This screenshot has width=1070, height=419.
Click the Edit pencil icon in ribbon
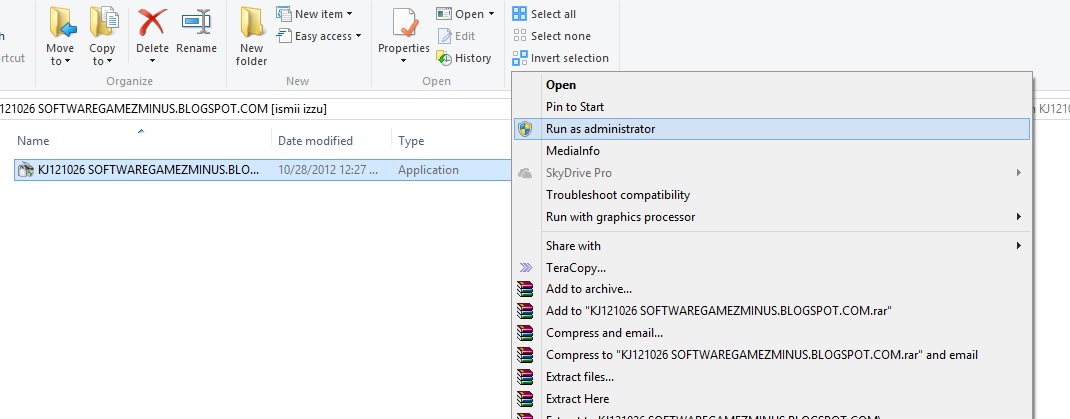[444, 36]
